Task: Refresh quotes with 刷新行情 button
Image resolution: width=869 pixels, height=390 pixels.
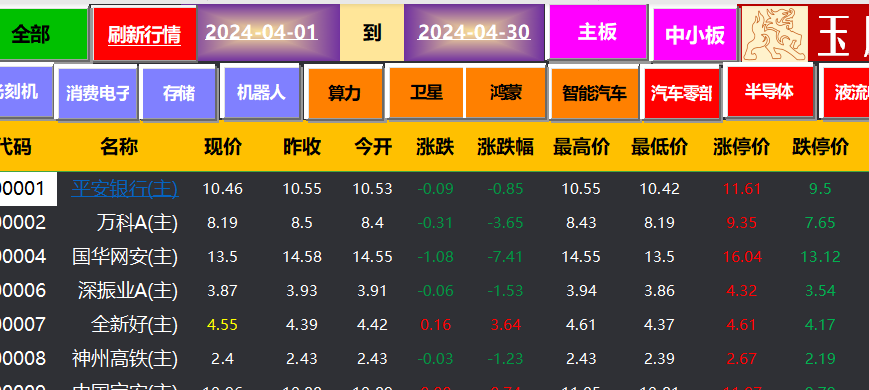Action: [x=145, y=34]
